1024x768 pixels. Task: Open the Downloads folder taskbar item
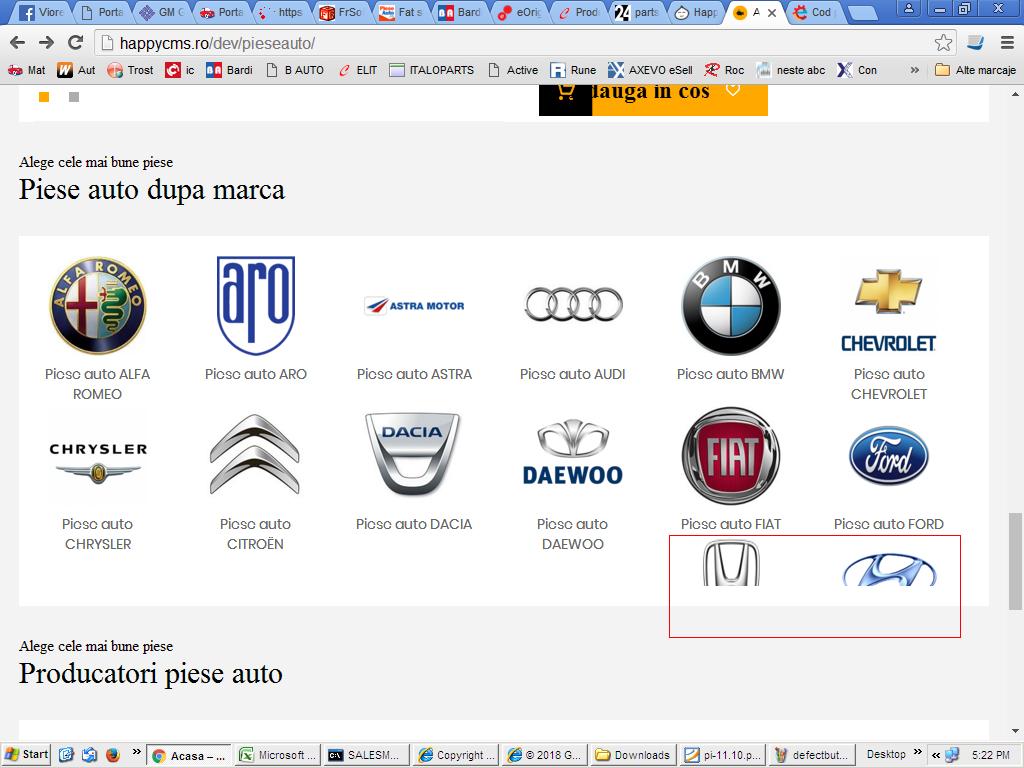(x=633, y=755)
